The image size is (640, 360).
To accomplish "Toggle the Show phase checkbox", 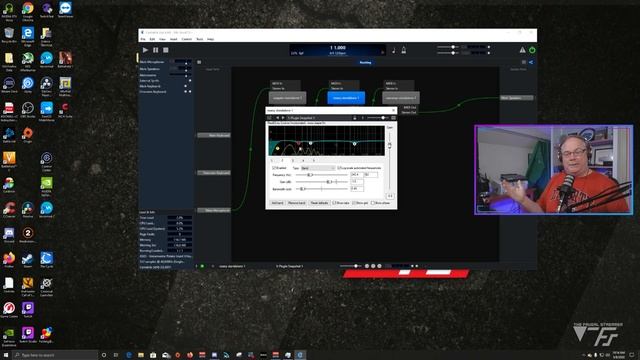I will tap(373, 203).
